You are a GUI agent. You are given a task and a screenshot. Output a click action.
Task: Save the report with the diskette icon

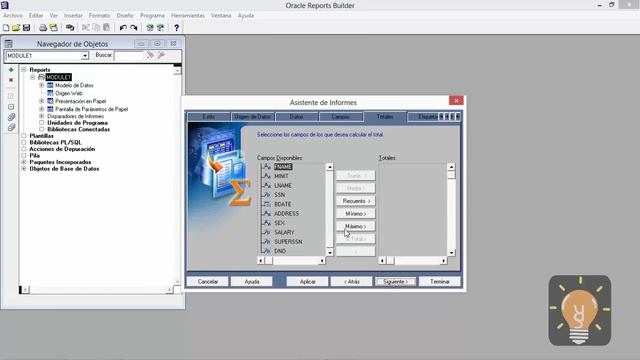pyautogui.click(x=27, y=28)
